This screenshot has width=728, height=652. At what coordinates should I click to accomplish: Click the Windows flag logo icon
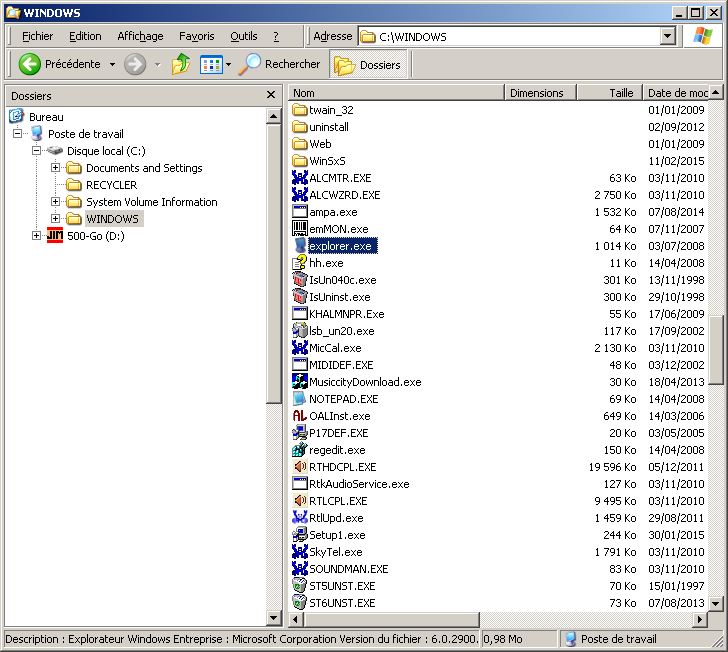(703, 36)
